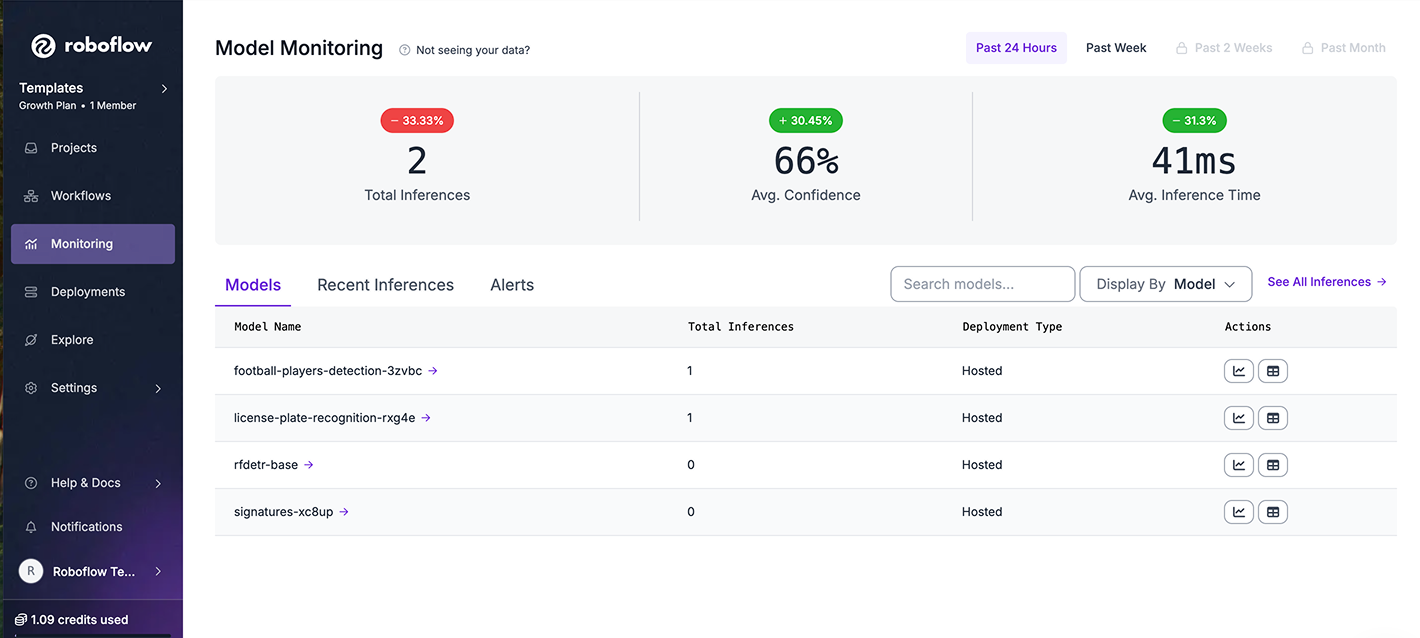Click the Explore icon in the sidebar
Screen dimensions: 1420x638
[x=31, y=340]
